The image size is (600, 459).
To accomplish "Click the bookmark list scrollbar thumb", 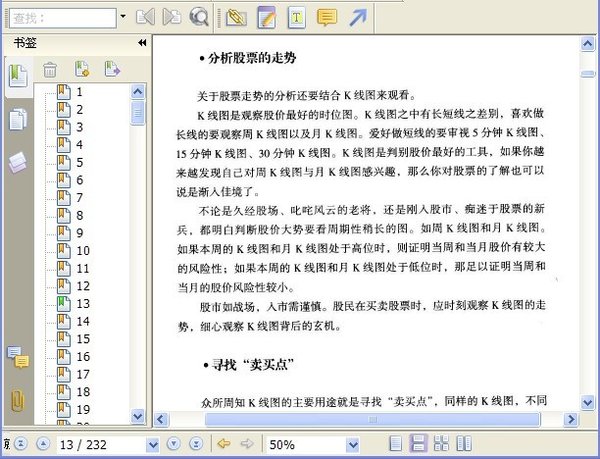I will coord(137,113).
